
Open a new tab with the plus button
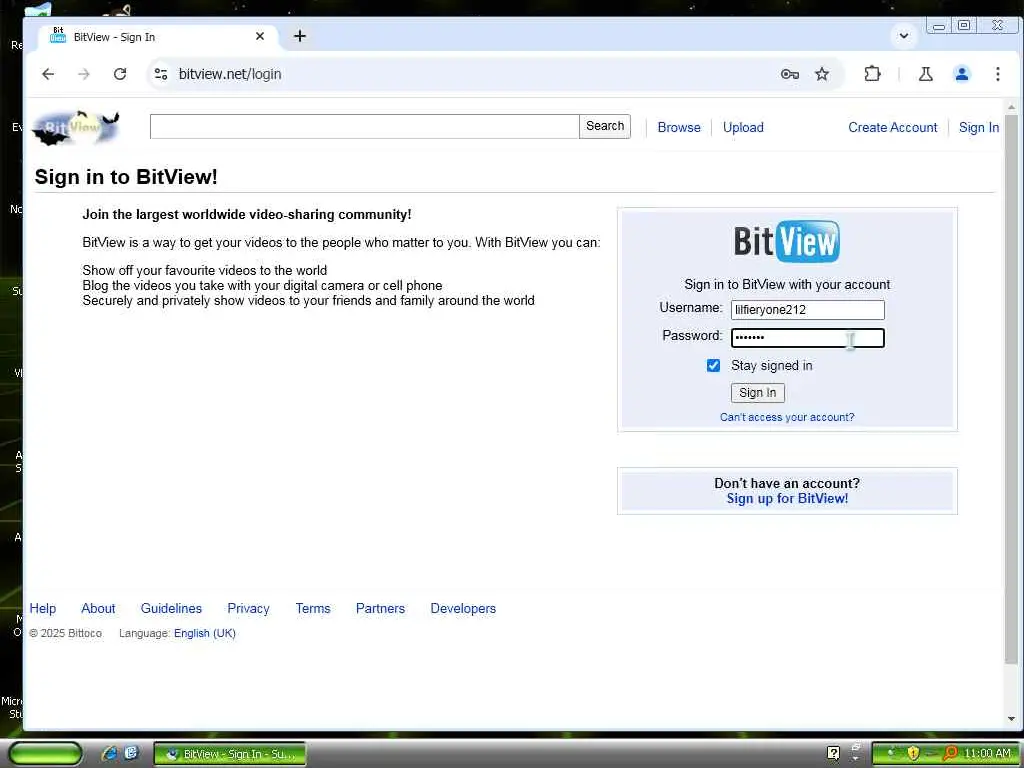(300, 36)
